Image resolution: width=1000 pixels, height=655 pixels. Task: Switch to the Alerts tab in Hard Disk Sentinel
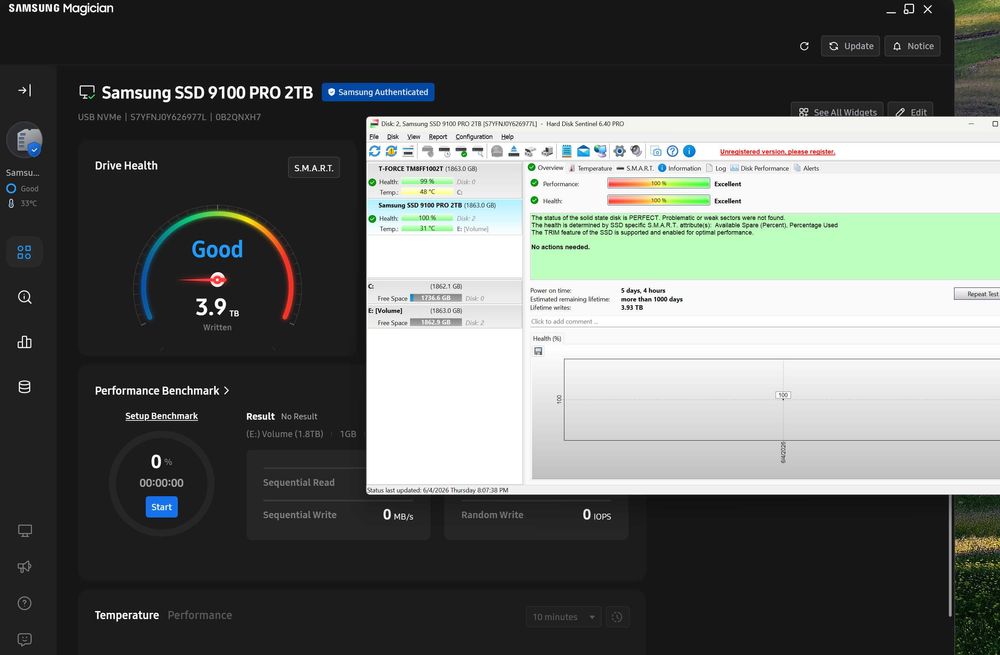click(x=806, y=168)
